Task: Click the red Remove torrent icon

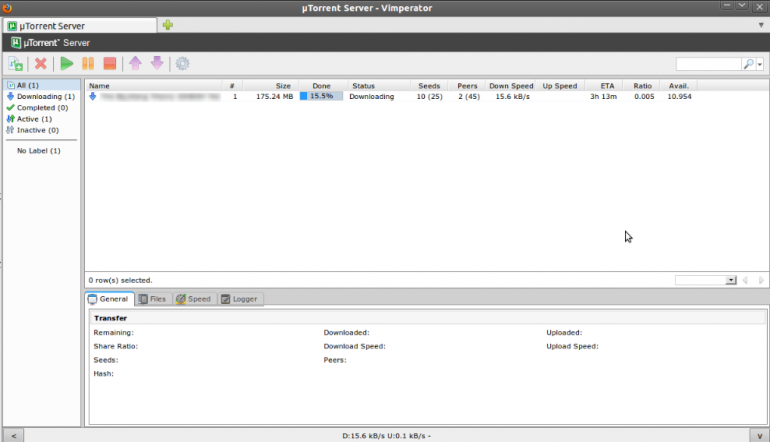Action: [x=41, y=64]
